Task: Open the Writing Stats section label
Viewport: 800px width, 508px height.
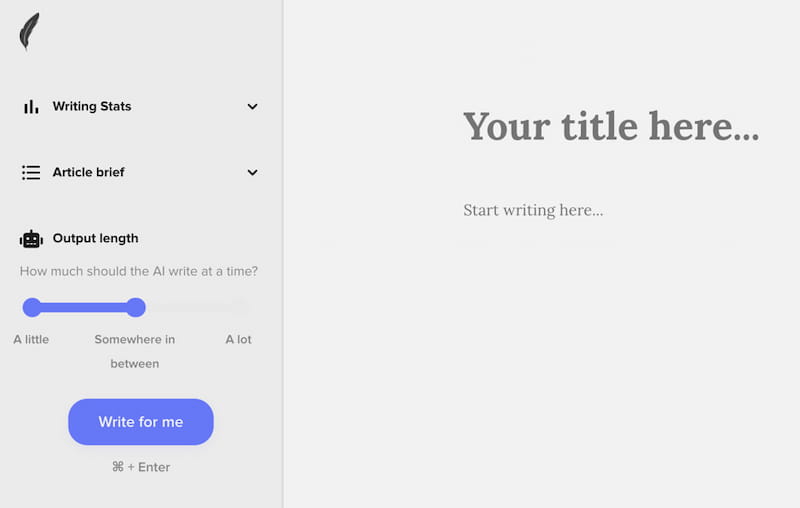Action: 92,106
